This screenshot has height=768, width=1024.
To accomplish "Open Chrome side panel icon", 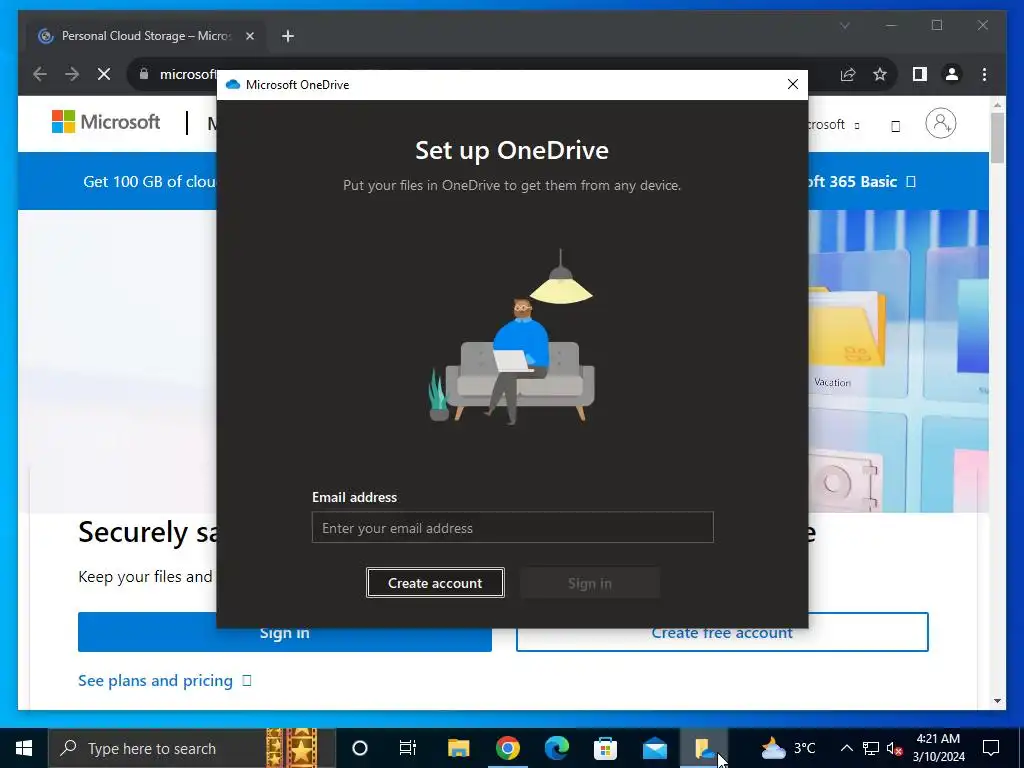I will click(920, 74).
